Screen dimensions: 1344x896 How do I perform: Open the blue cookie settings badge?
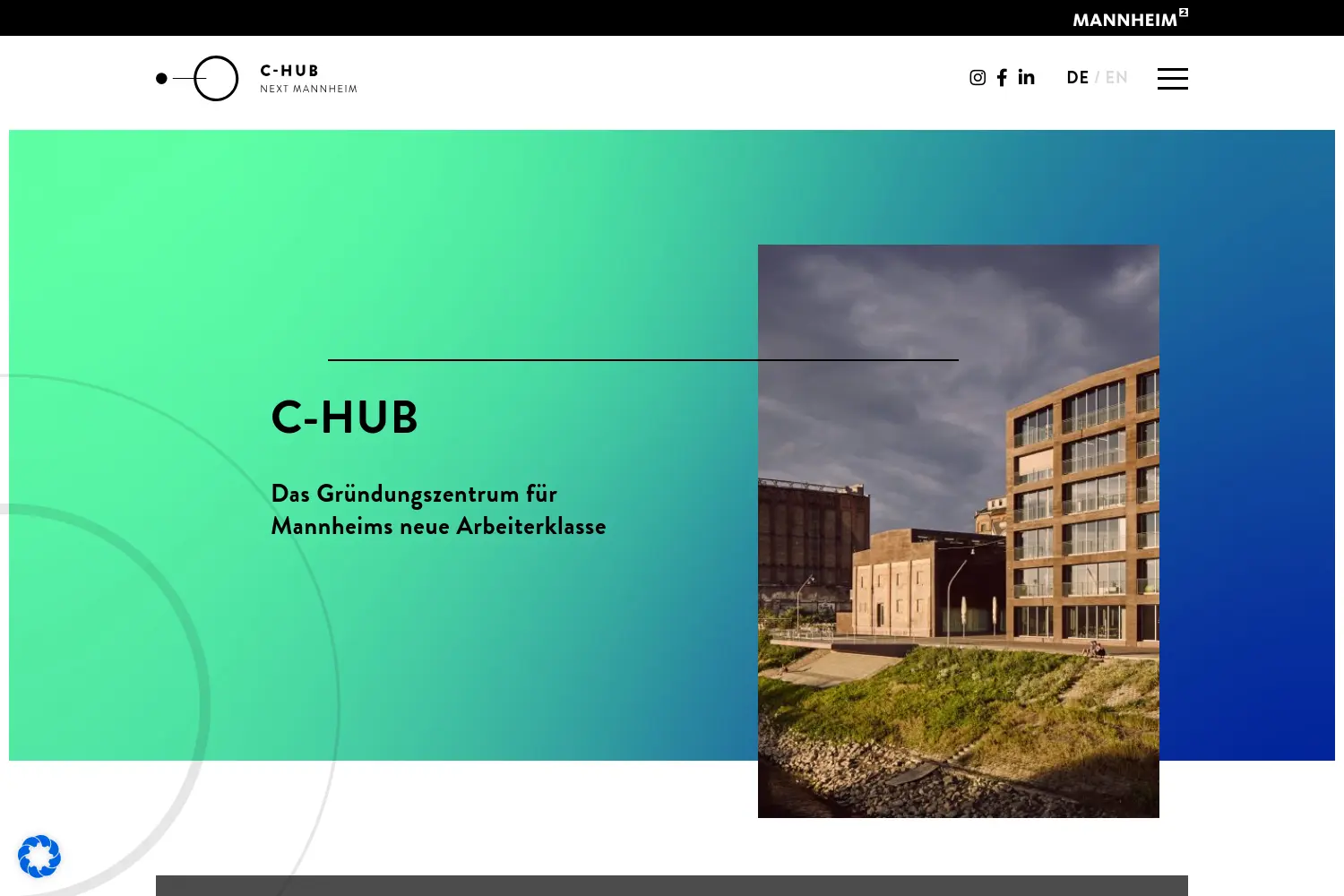click(39, 857)
